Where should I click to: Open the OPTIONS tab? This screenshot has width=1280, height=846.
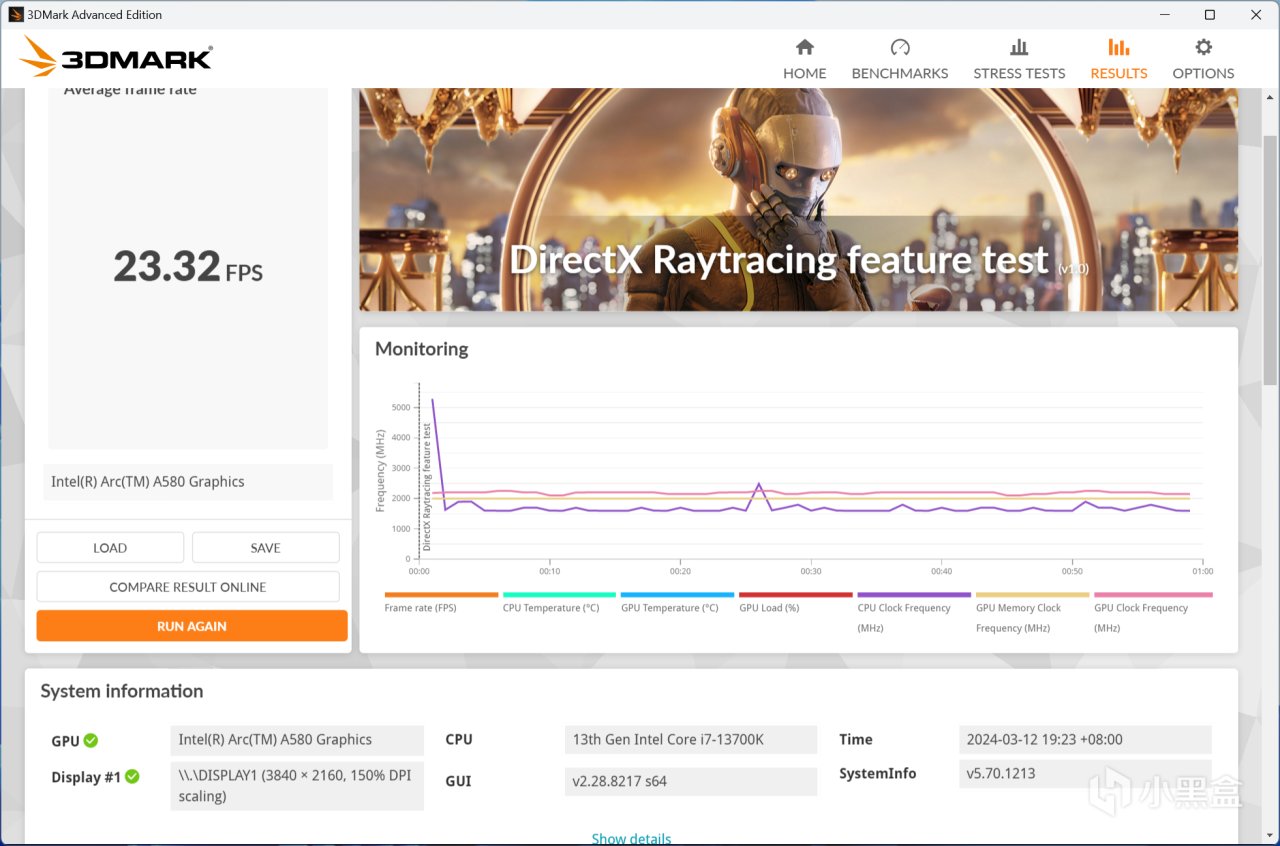click(x=1203, y=59)
